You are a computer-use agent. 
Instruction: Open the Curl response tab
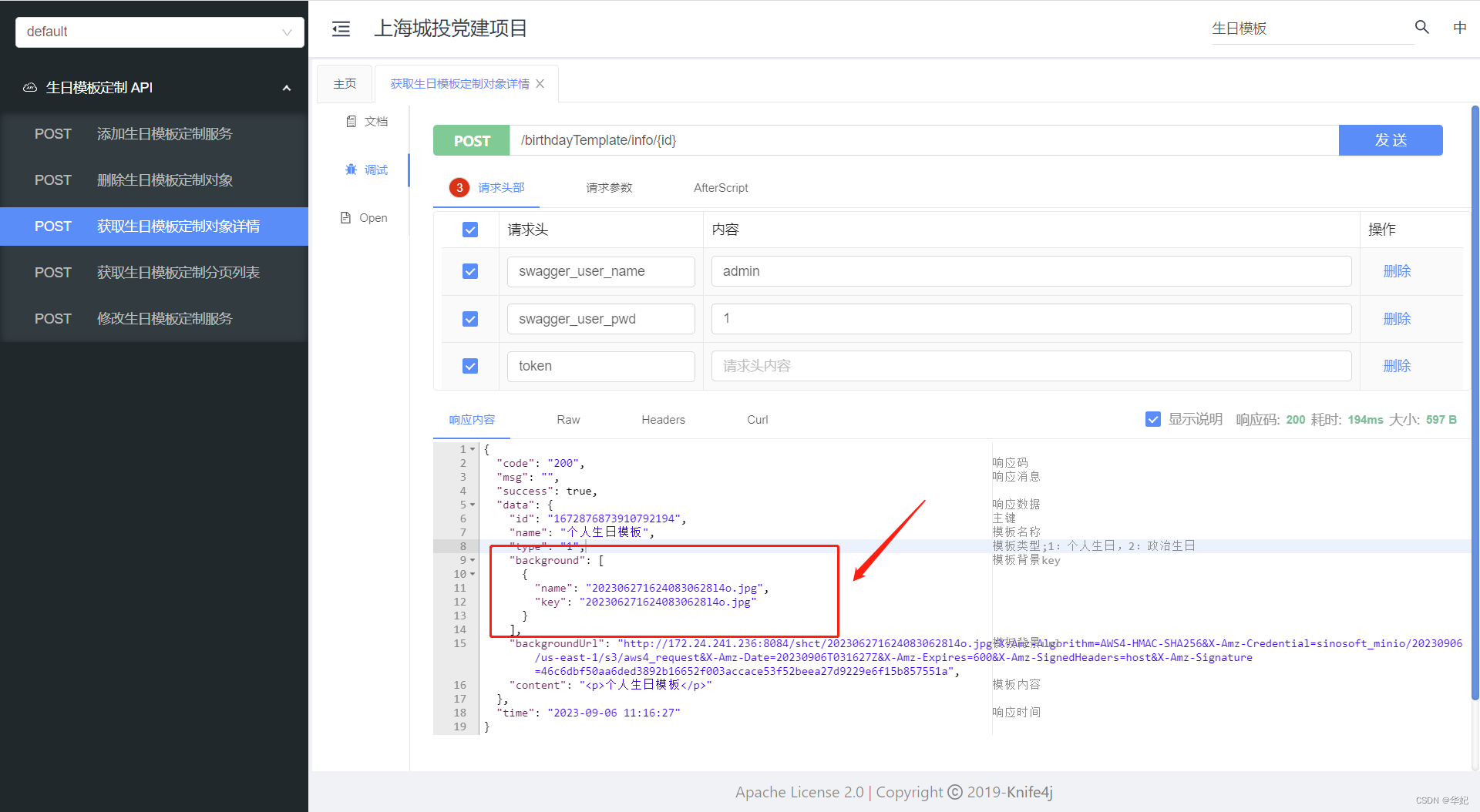pos(756,419)
